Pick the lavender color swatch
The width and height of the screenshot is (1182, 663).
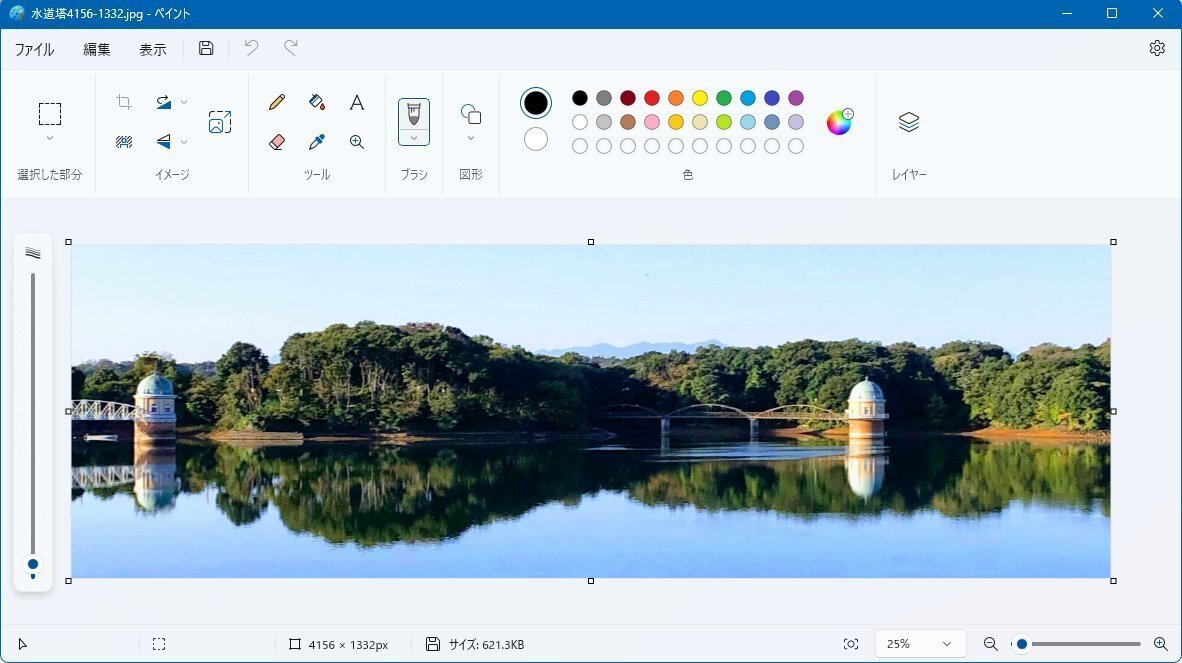tap(796, 122)
